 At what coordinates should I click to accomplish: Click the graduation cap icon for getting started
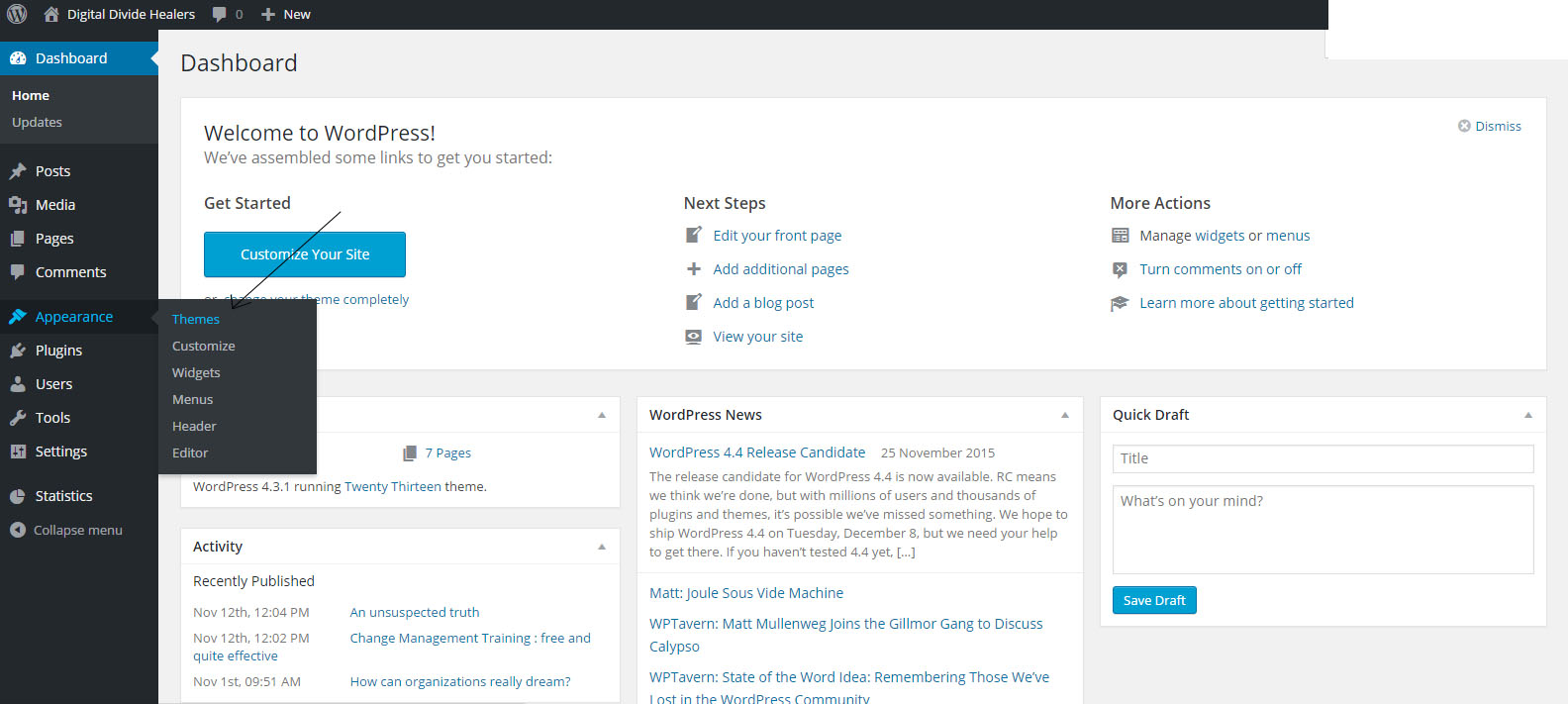[x=1120, y=303]
